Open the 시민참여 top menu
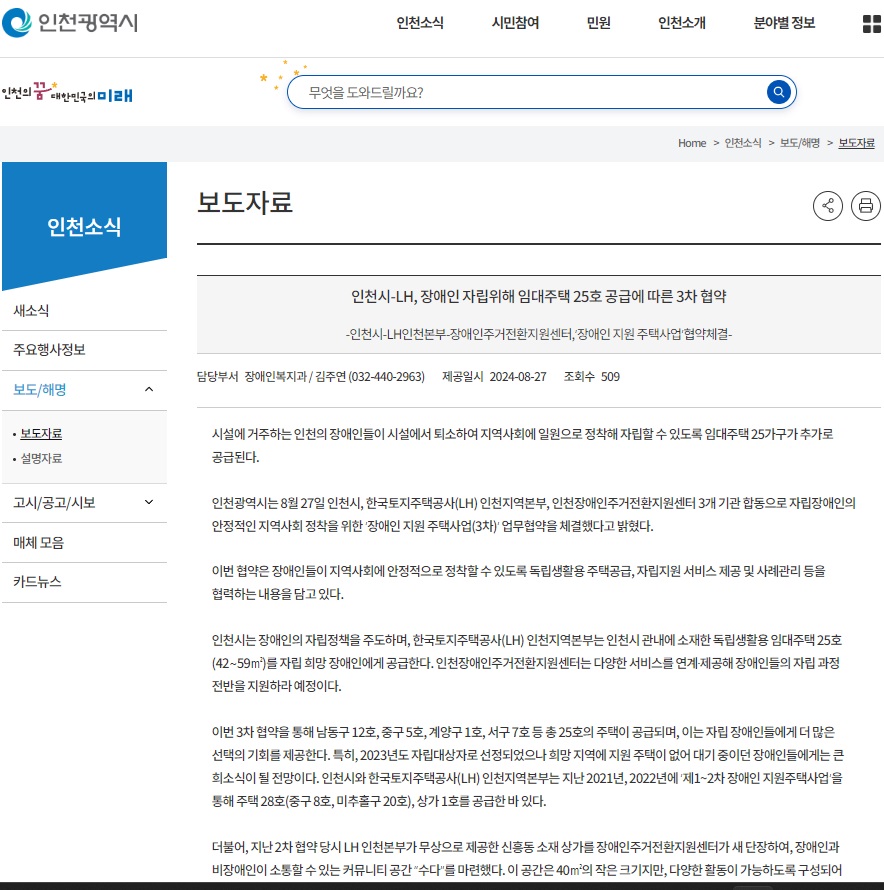Viewport: 884px width, 890px height. click(515, 23)
